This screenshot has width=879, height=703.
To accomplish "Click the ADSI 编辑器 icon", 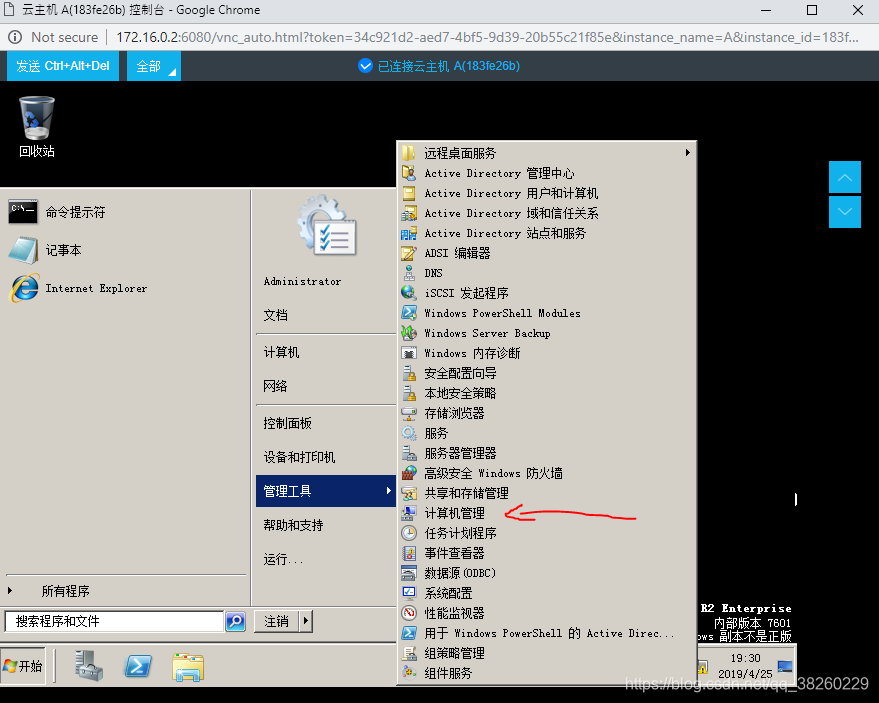I will 409,253.
